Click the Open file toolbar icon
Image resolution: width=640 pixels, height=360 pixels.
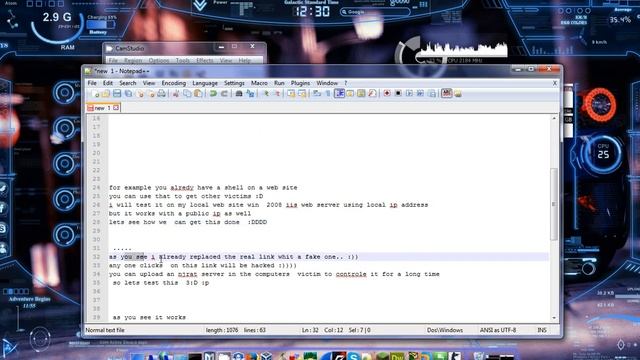[x=105, y=94]
